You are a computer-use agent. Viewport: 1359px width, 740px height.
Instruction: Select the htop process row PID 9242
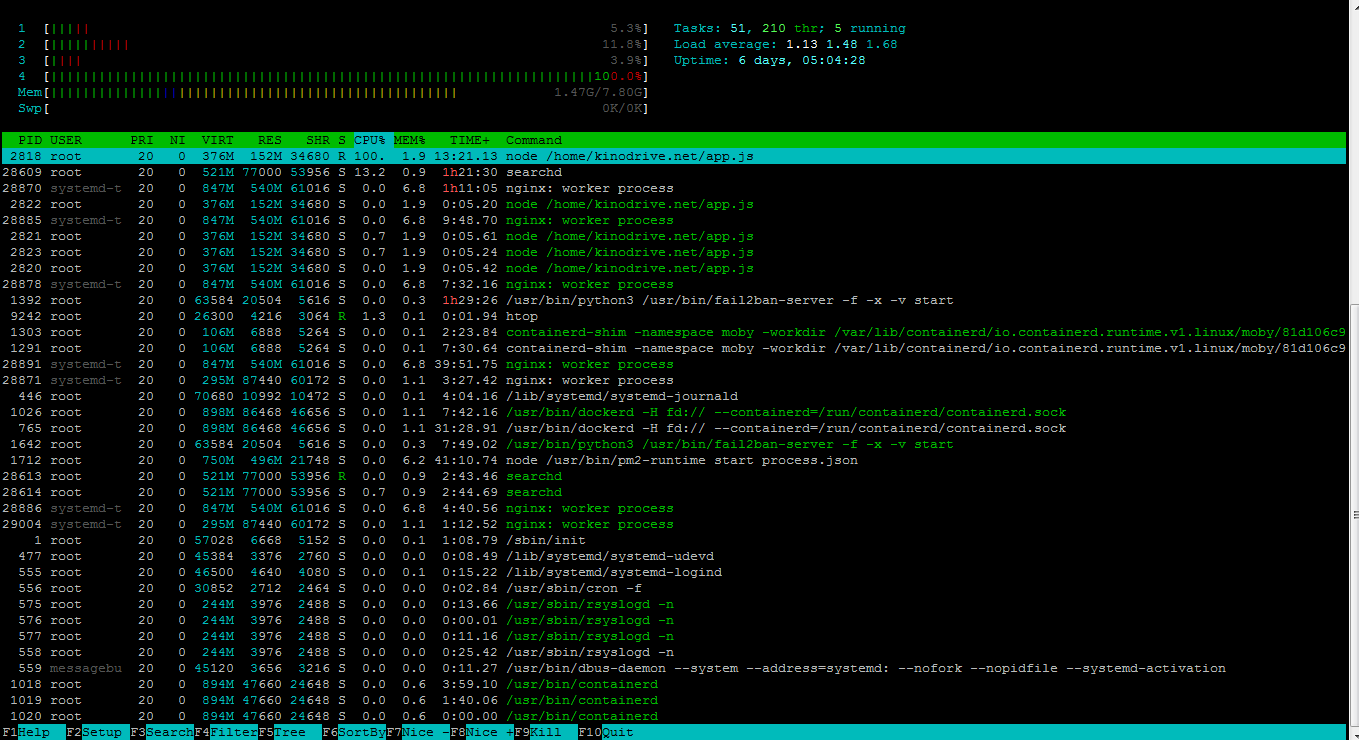[674, 316]
